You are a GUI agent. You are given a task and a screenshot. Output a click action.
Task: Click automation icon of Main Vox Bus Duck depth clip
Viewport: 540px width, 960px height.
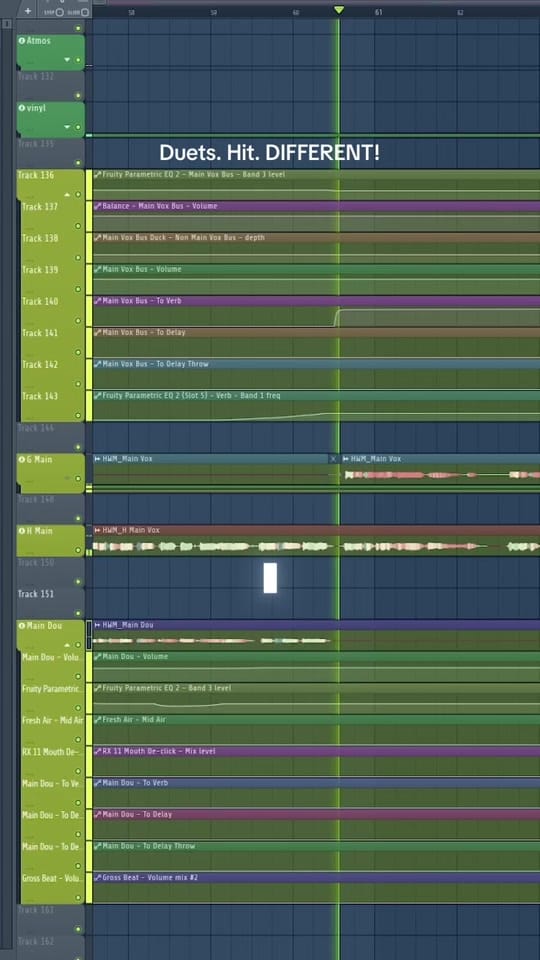click(x=97, y=238)
